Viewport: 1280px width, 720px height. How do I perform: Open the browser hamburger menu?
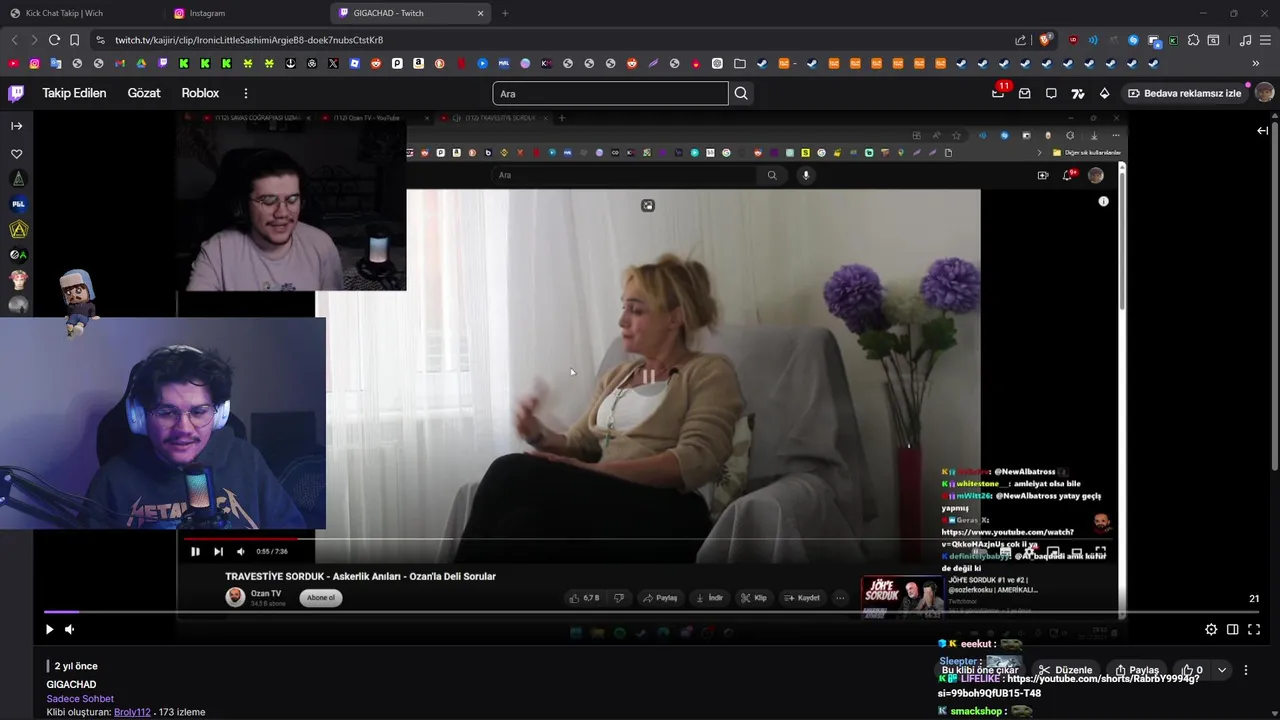coord(1265,40)
